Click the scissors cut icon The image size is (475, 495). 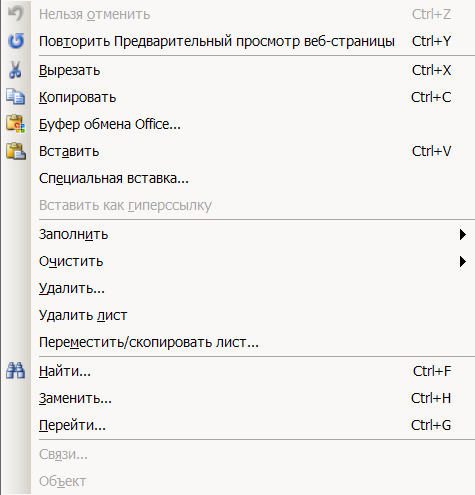click(x=15, y=70)
